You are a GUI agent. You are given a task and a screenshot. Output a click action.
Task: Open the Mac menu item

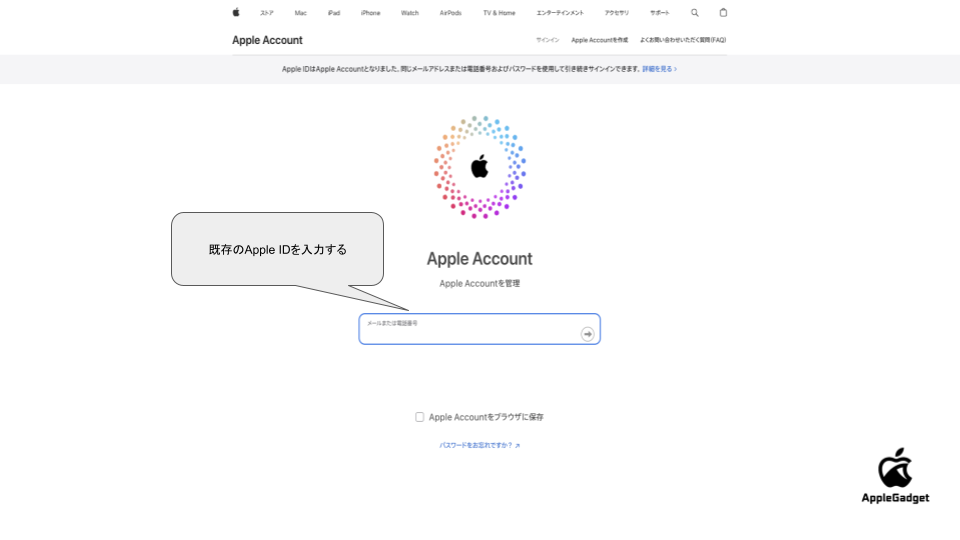(x=301, y=13)
